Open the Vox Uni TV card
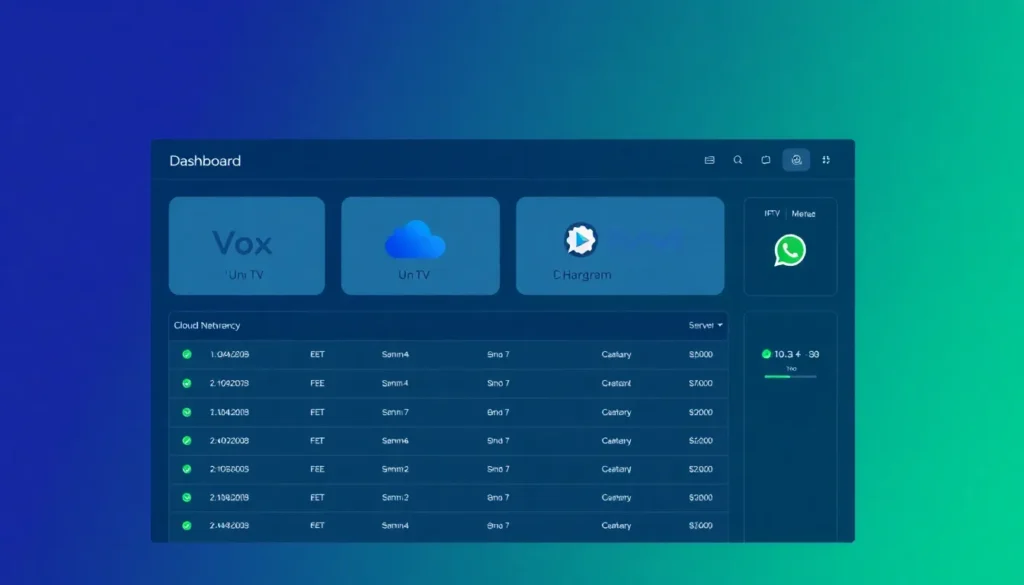The height and width of the screenshot is (585, 1024). coord(246,246)
